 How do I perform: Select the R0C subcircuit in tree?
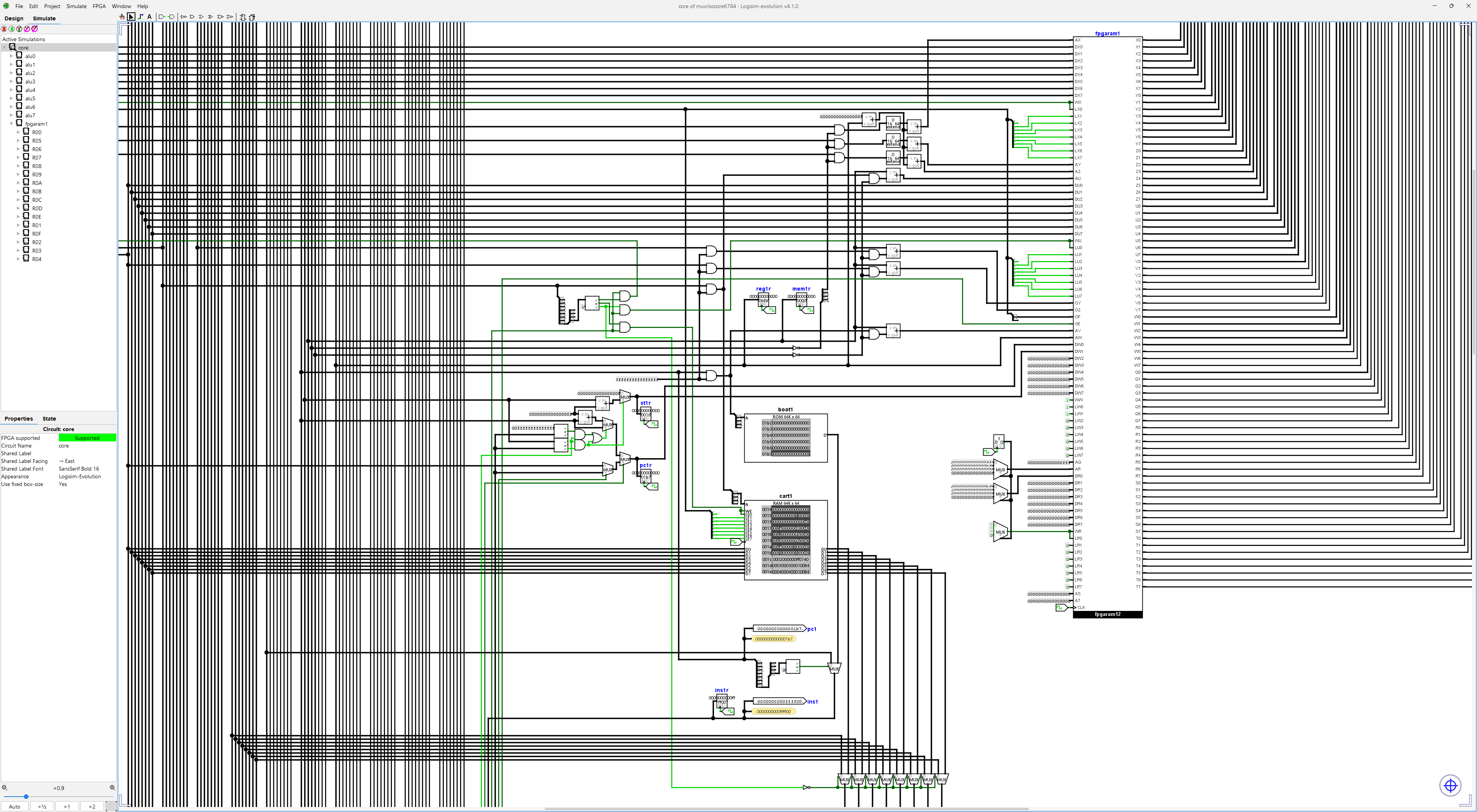pyautogui.click(x=37, y=200)
